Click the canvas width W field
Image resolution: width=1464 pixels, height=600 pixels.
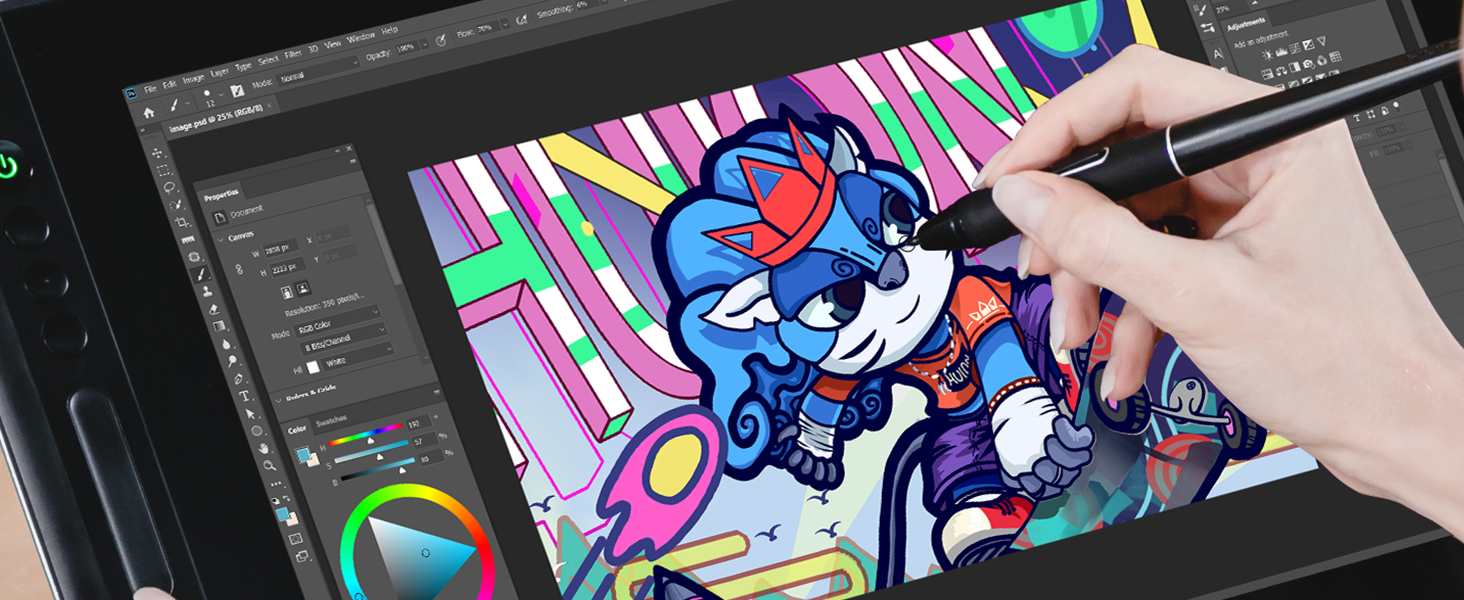281,250
